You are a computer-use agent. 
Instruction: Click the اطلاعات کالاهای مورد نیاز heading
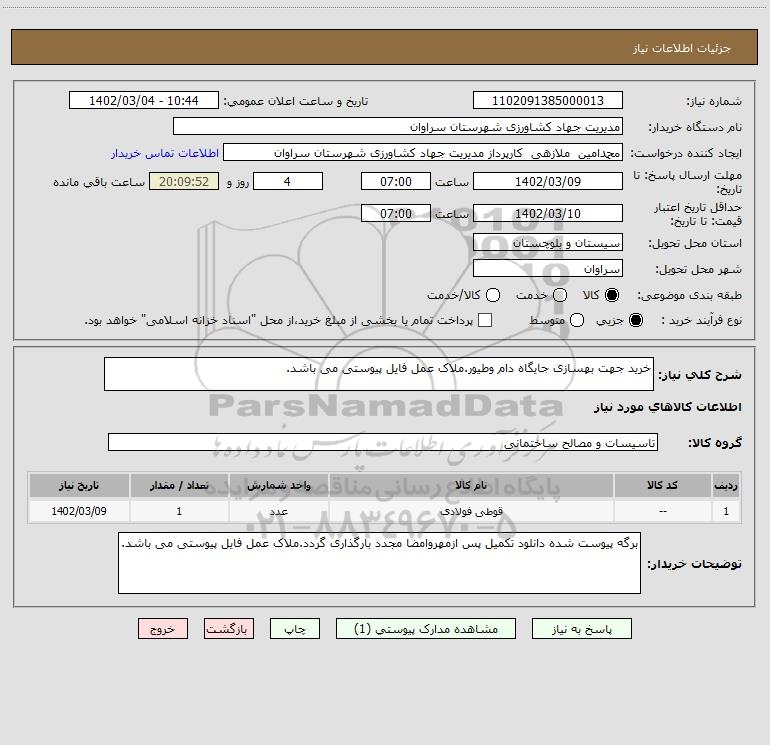pos(668,407)
